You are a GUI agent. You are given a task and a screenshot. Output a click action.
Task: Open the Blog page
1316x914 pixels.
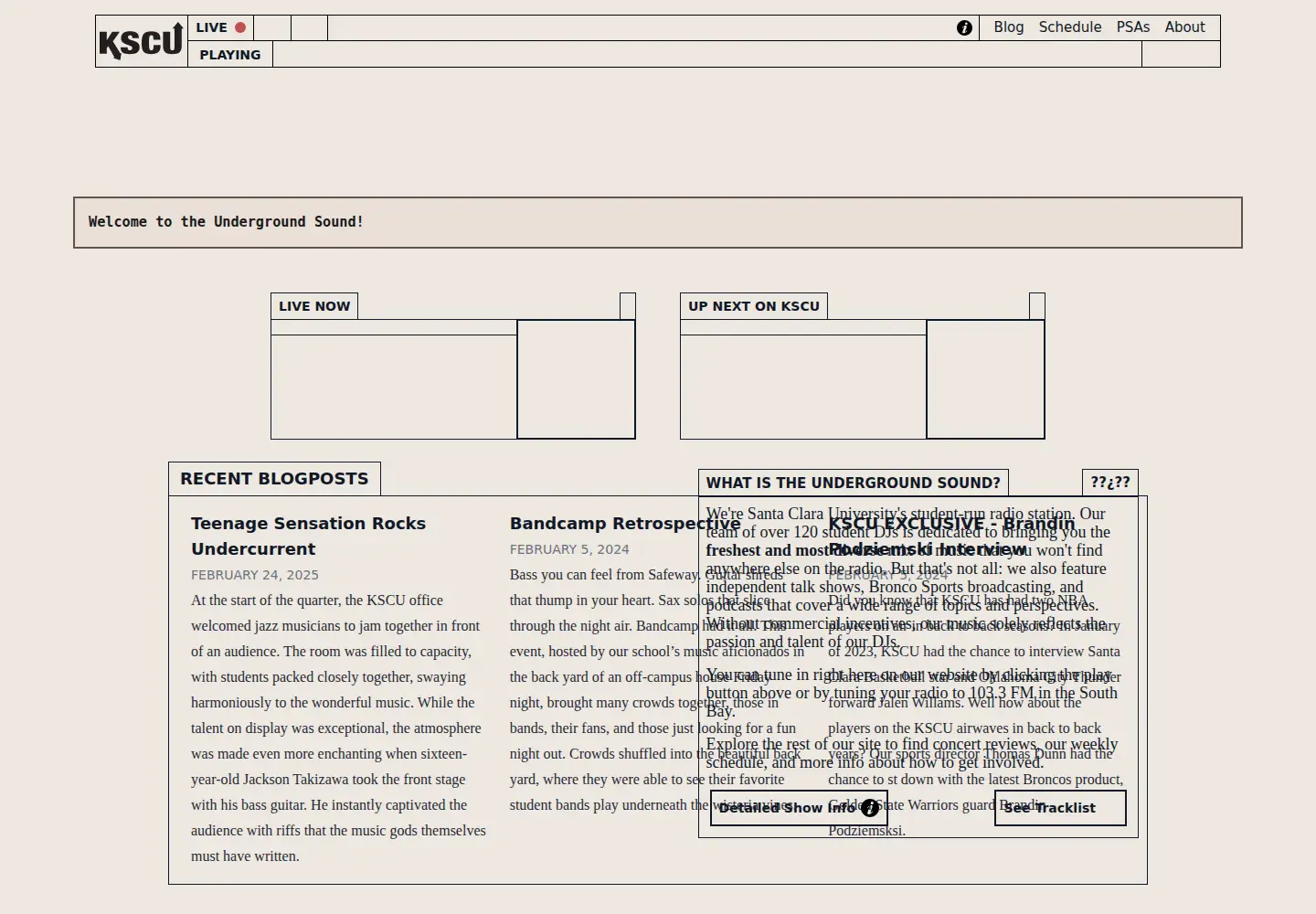[1009, 27]
